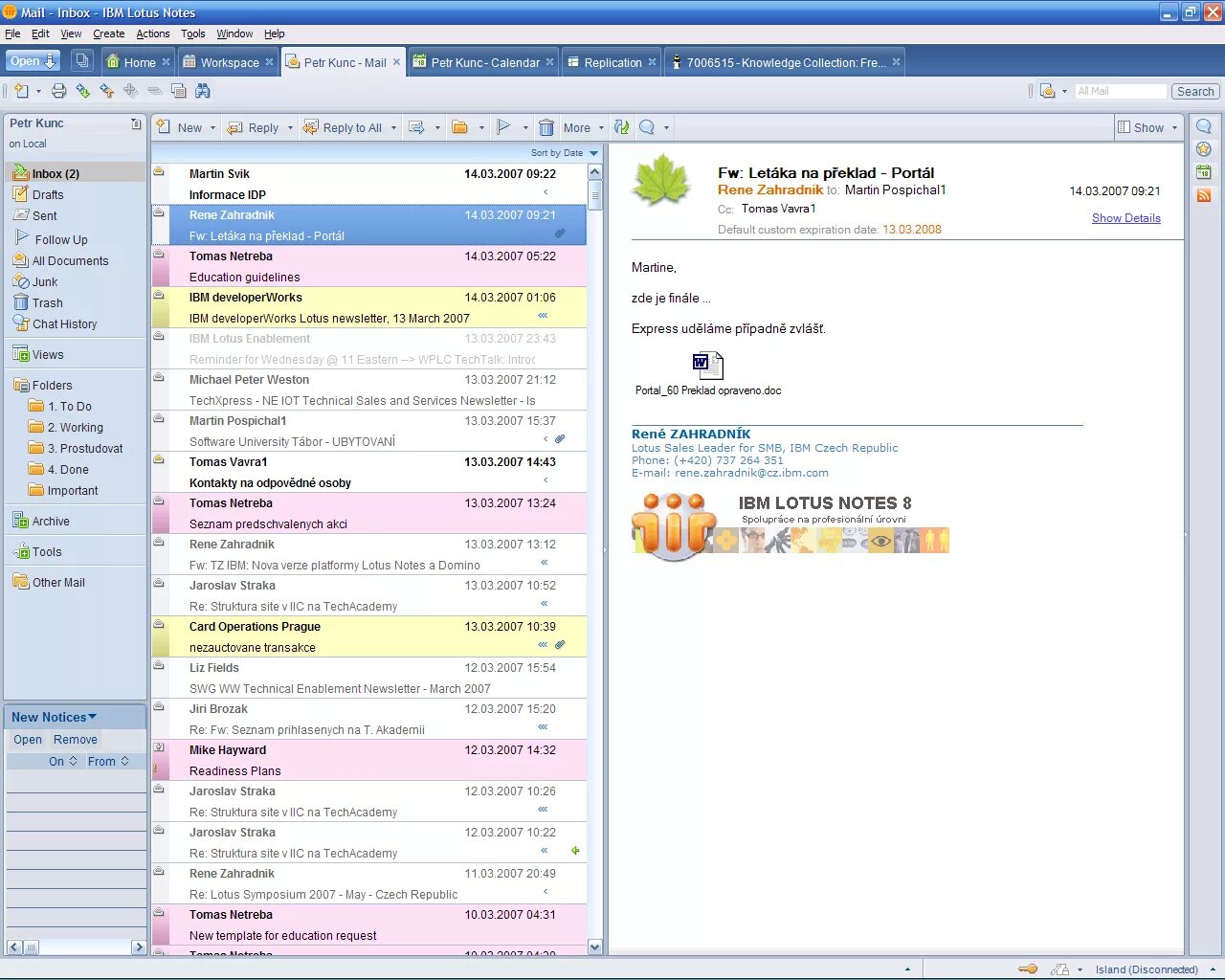Screen dimensions: 1225x980
Task: Click the orange up-arrow navigate icon
Action: 106,91
